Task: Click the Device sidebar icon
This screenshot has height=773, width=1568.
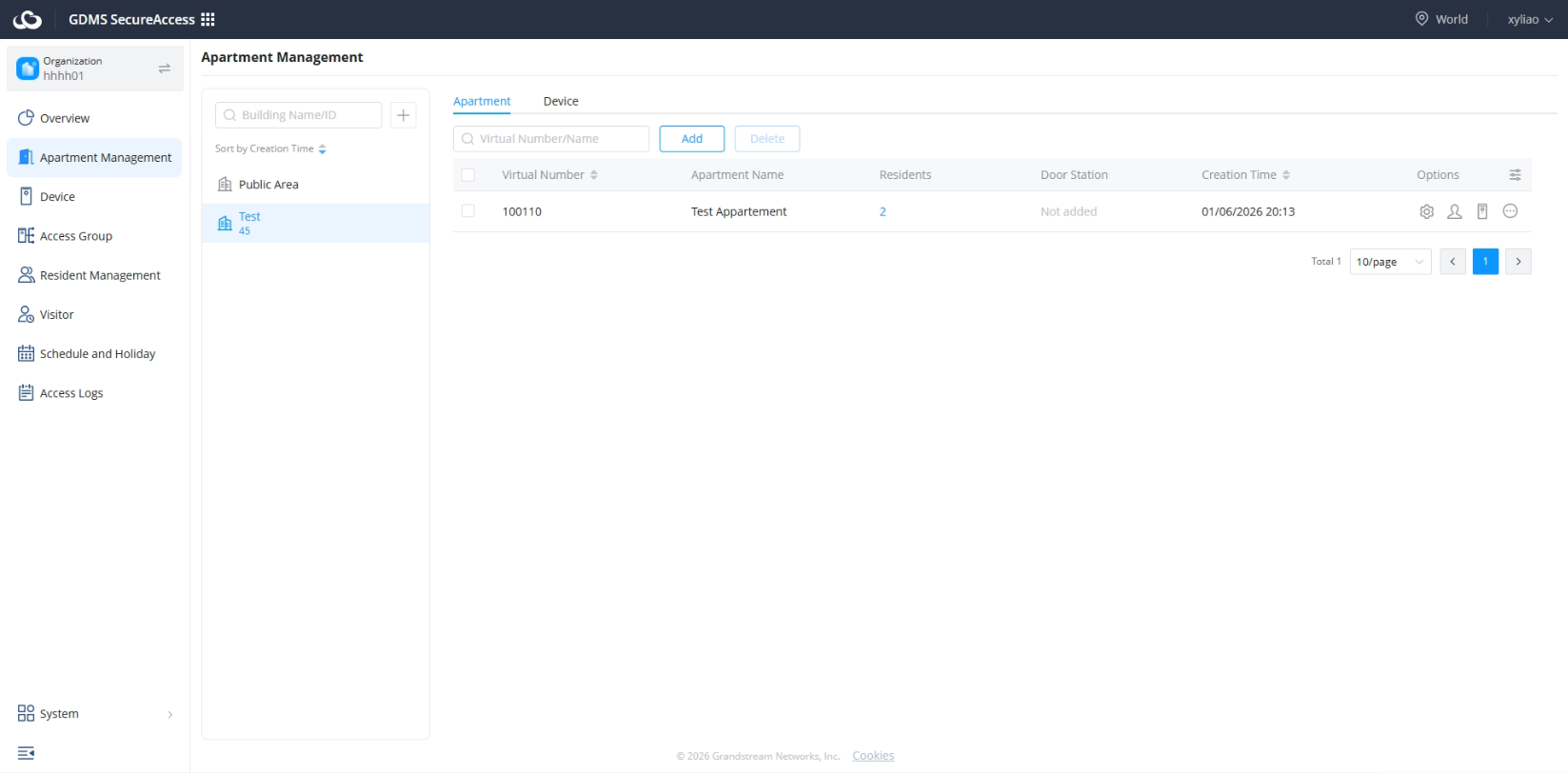Action: 26,196
